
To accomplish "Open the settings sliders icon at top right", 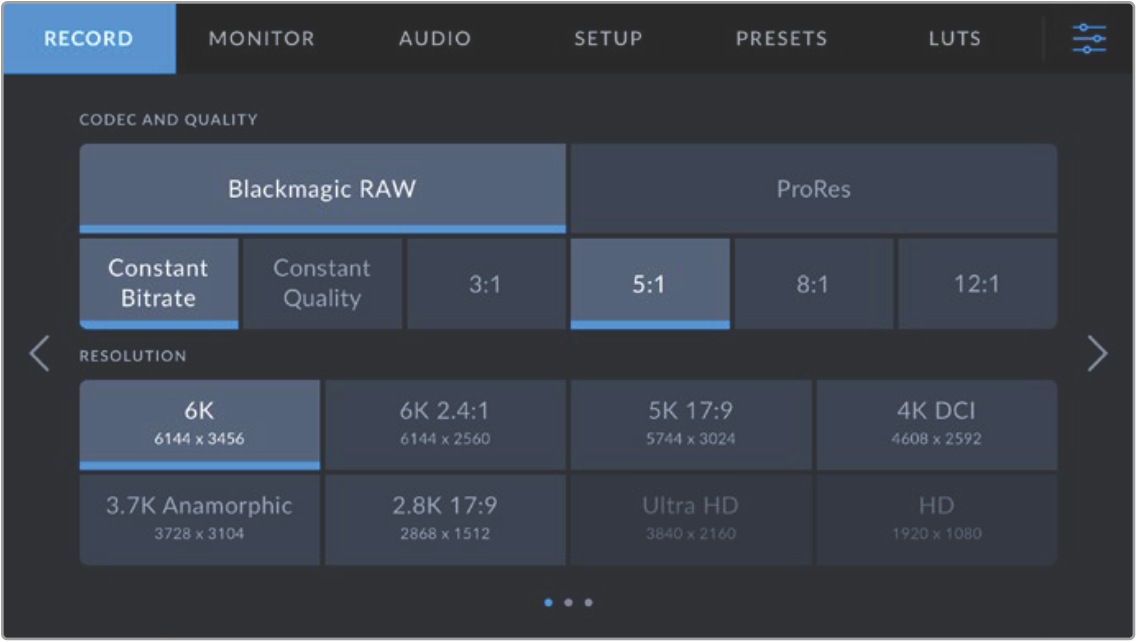I will (x=1088, y=39).
